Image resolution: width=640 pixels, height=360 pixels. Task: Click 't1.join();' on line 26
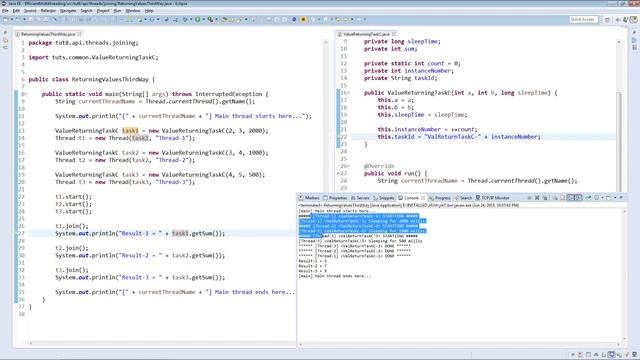tap(71, 226)
